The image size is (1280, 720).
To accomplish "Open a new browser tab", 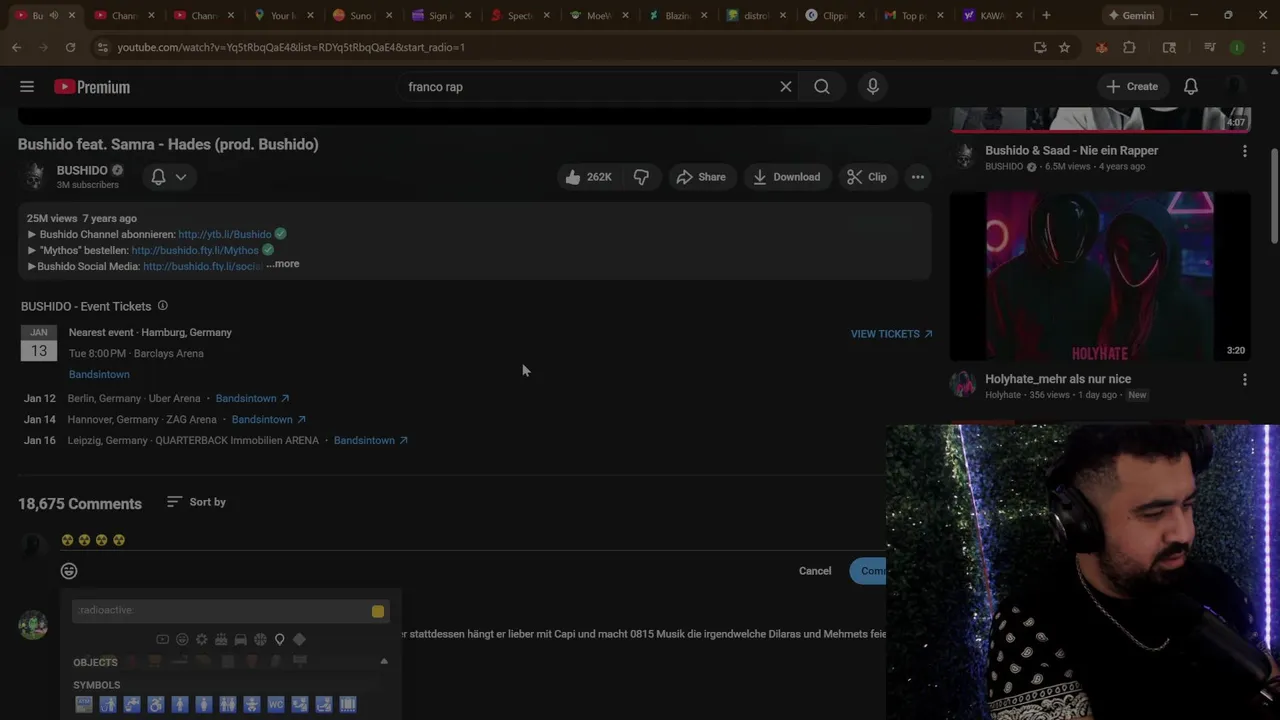I will (1046, 15).
